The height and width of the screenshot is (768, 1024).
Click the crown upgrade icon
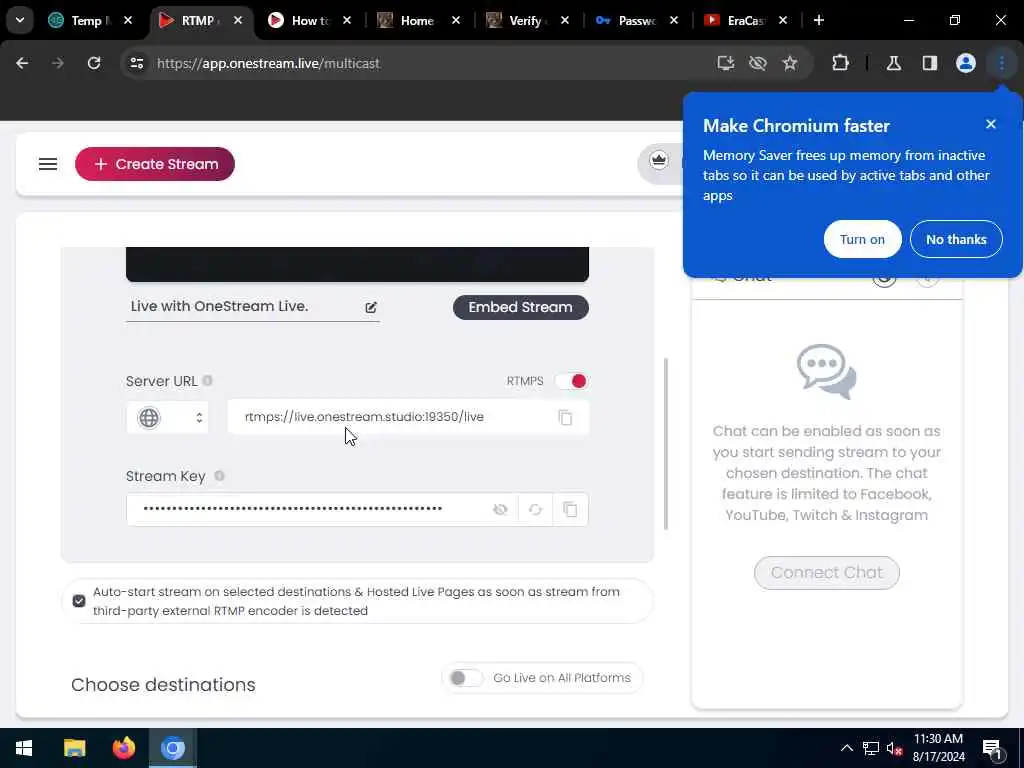659,160
